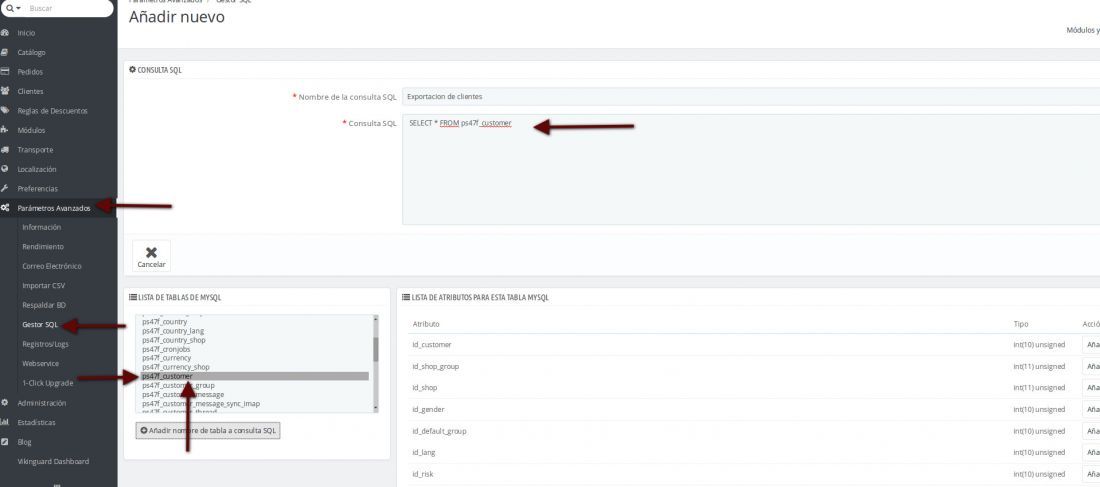Click inside the Consulta SQL textarea

tap(751, 170)
